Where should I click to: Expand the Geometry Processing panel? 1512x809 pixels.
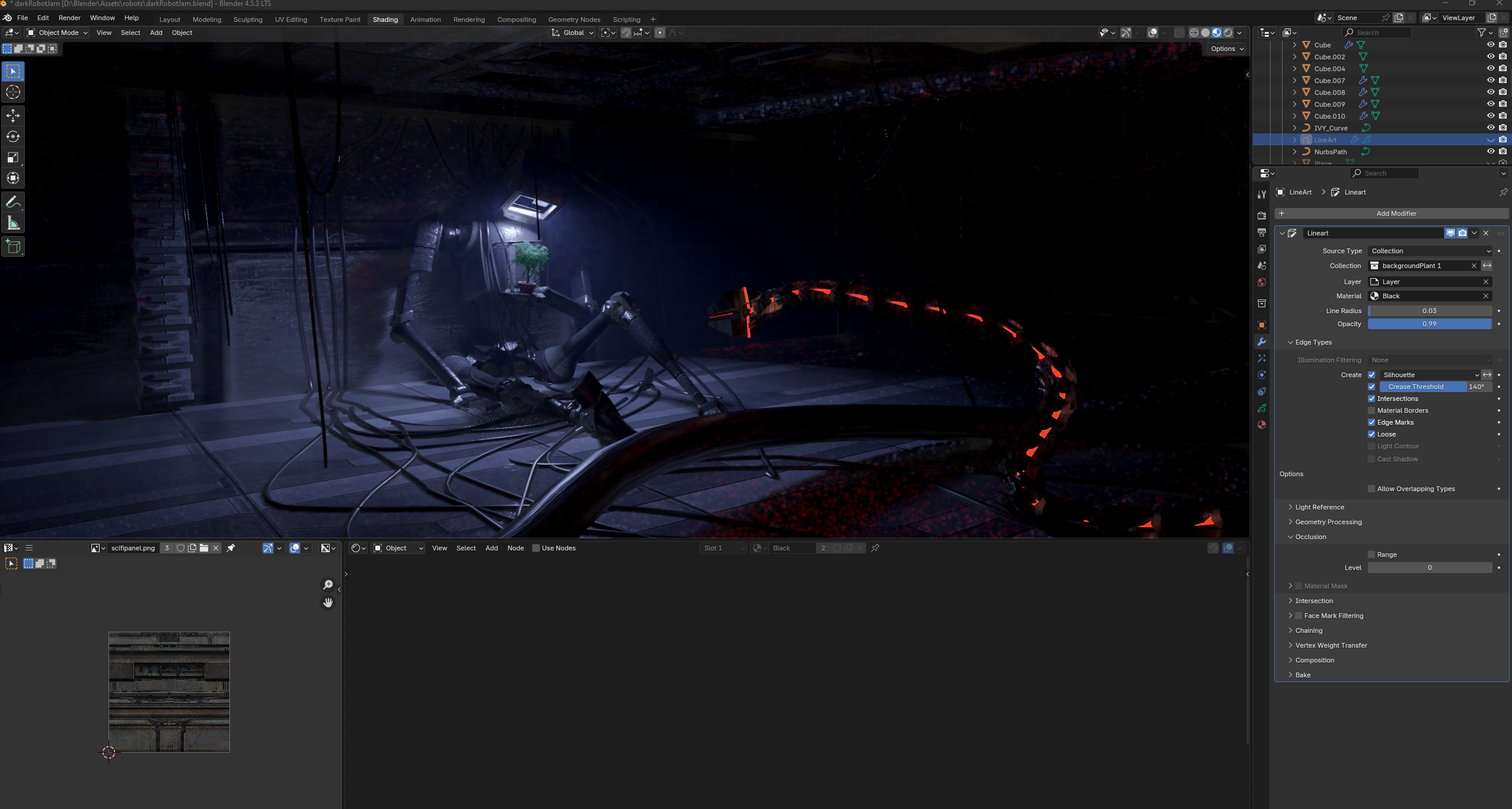point(1328,522)
